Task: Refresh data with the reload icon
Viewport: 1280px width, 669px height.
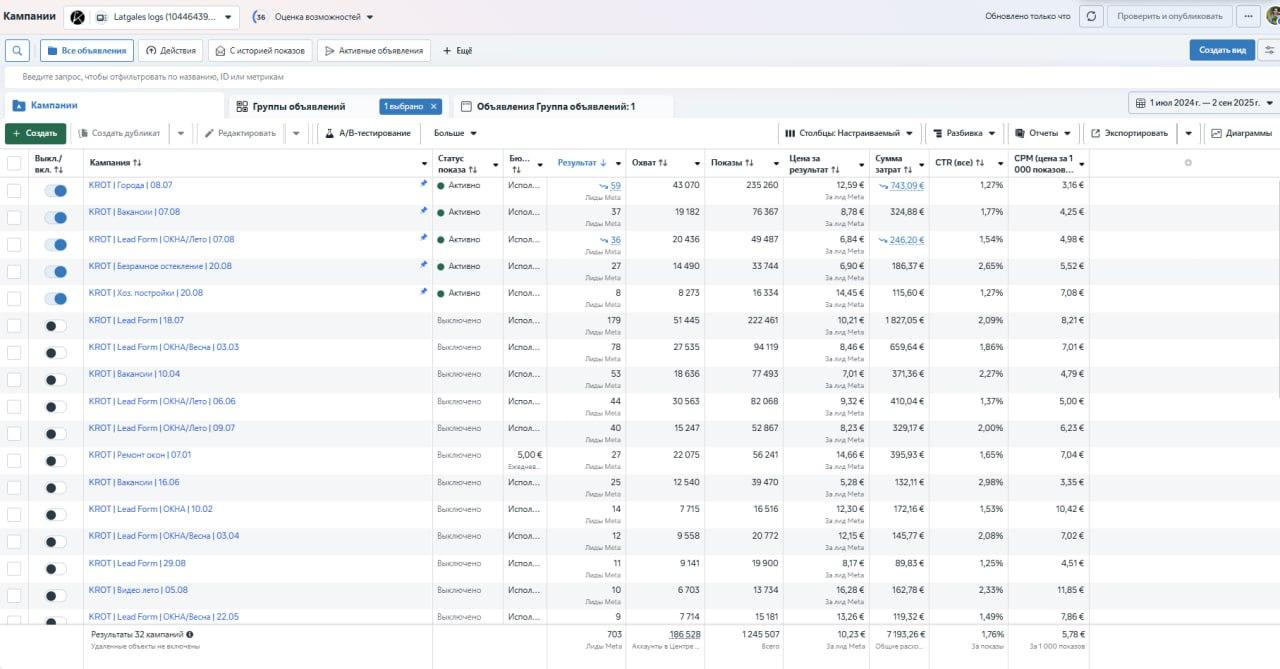Action: coord(1091,16)
